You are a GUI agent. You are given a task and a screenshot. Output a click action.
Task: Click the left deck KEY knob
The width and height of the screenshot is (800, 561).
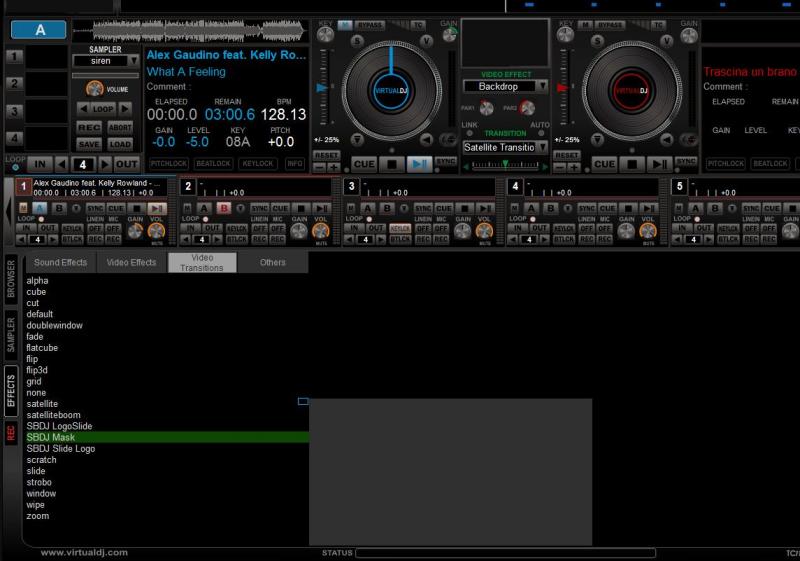pyautogui.click(x=326, y=34)
